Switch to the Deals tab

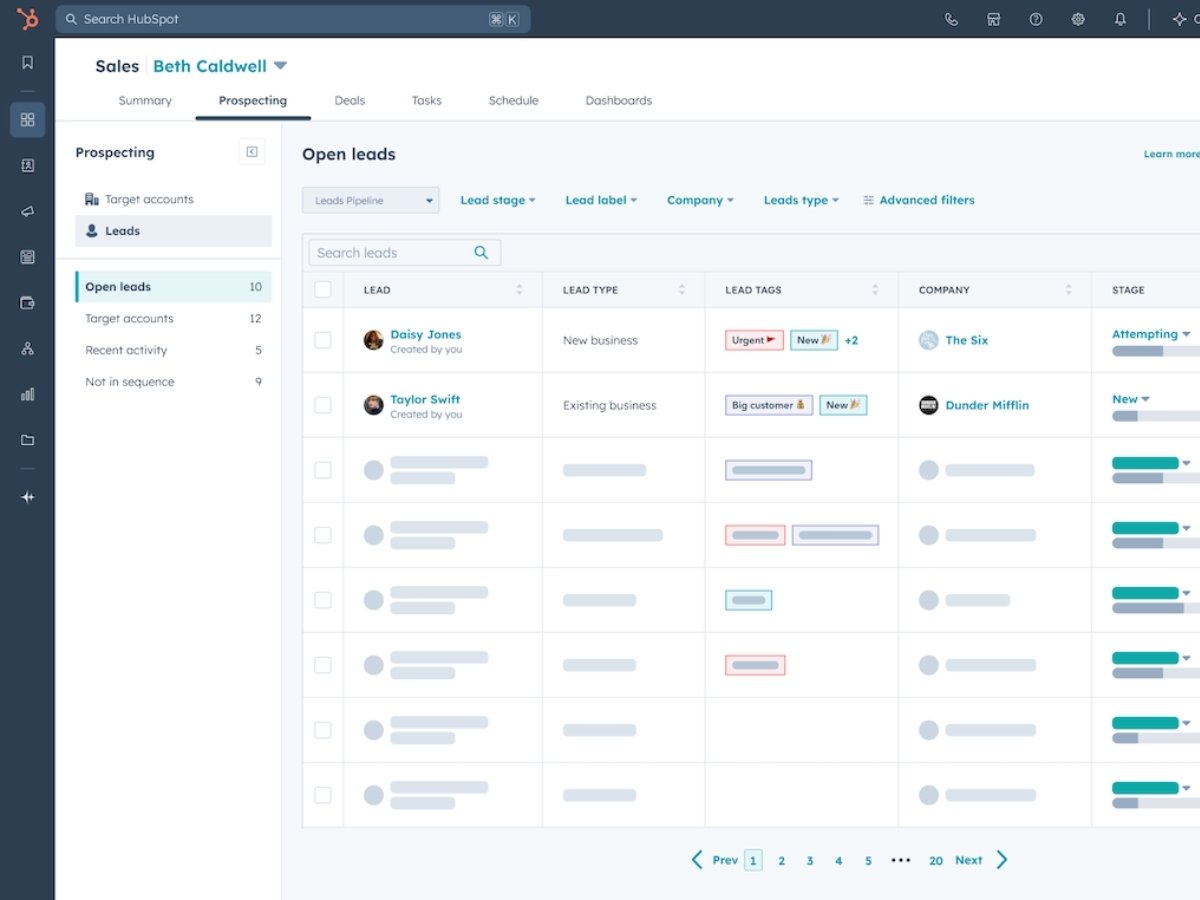[x=350, y=100]
